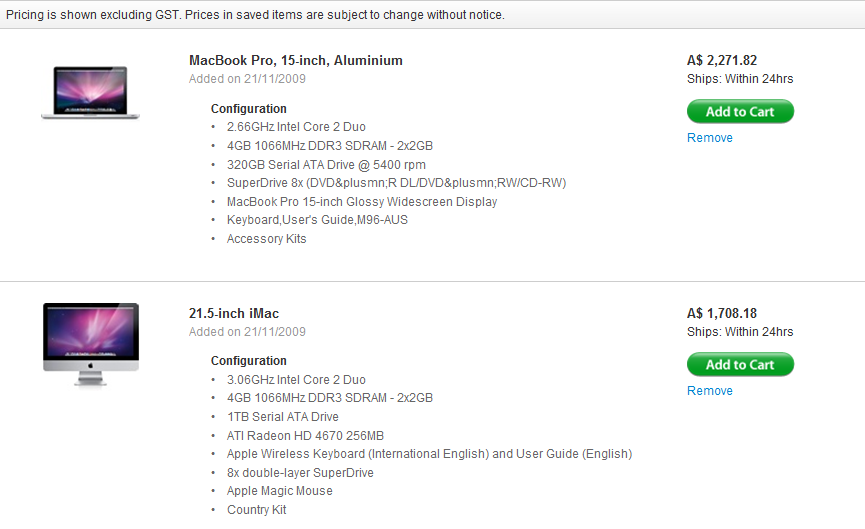Select the Apple Magic Mouse line
This screenshot has width=865, height=529.
click(x=280, y=491)
